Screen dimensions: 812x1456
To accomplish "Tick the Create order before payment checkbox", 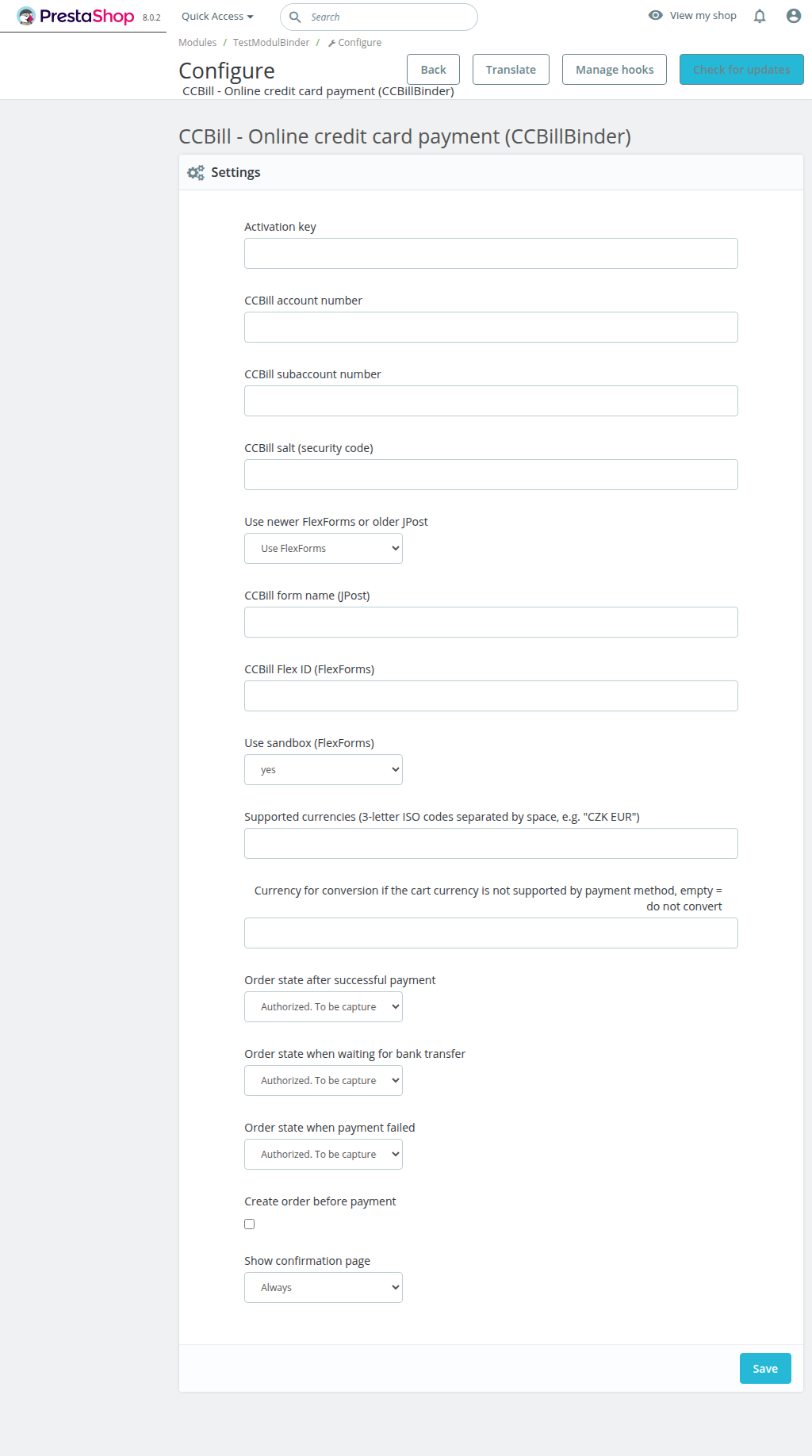I will (250, 1224).
